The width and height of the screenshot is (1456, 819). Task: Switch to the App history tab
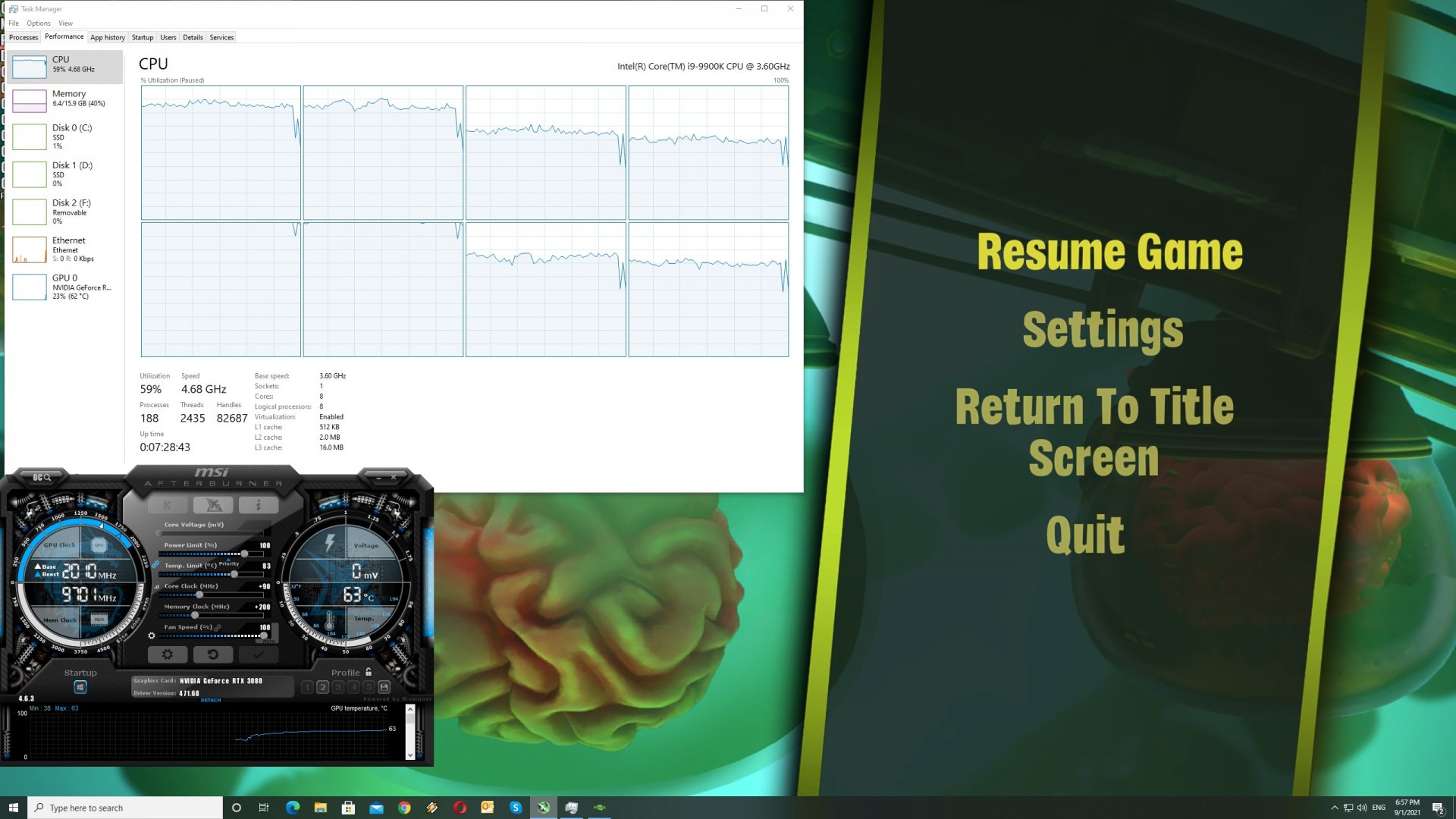[108, 37]
